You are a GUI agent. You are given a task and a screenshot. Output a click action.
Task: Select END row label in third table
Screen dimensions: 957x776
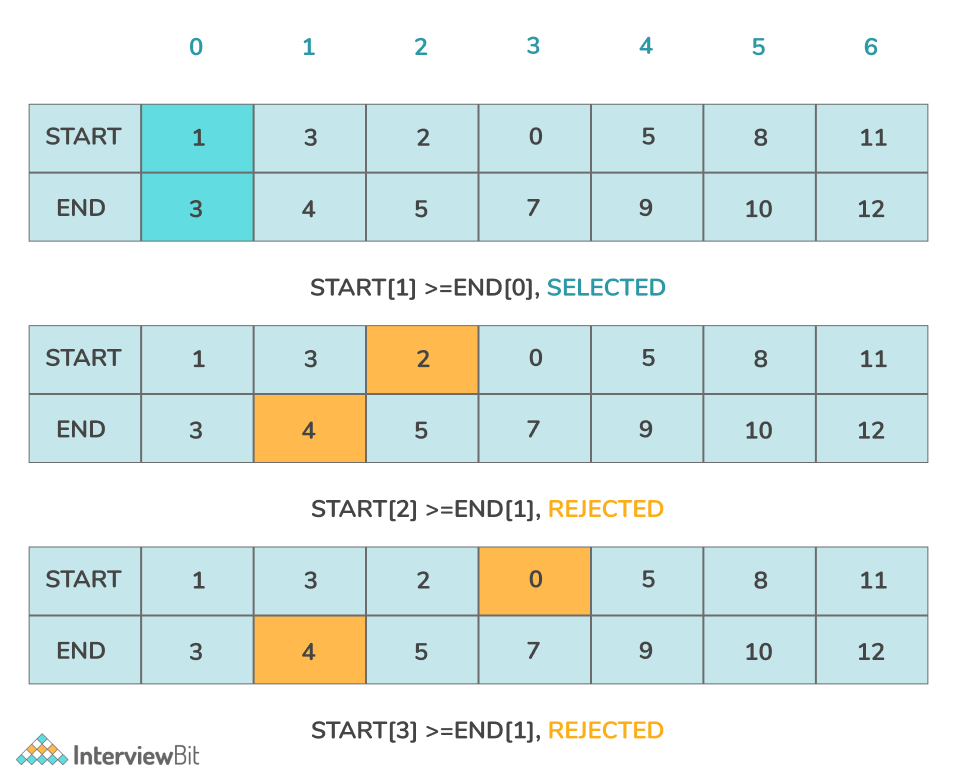pyautogui.click(x=82, y=651)
